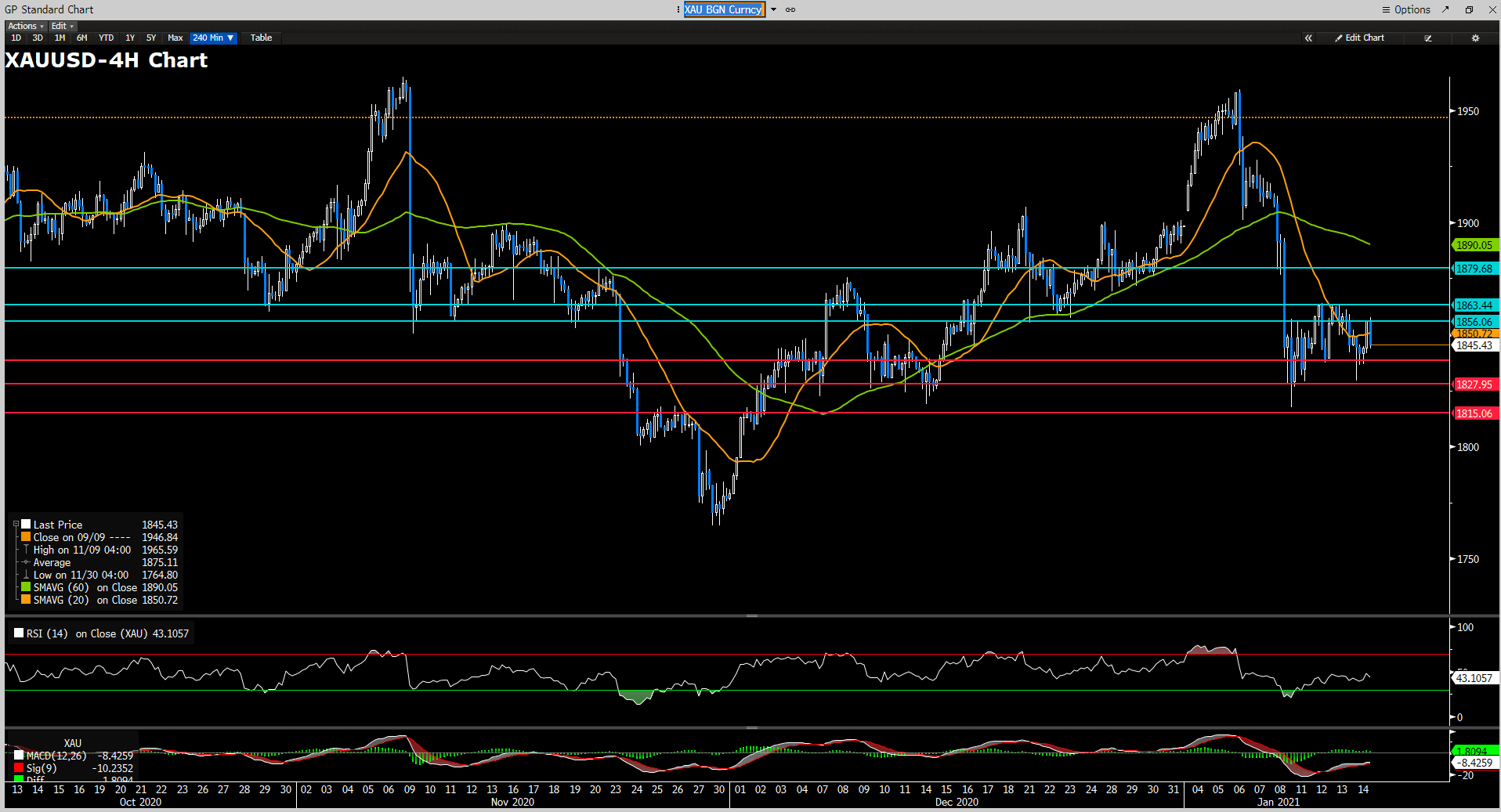Click the -8.4259 MACD value tag
The image size is (1501, 812).
tap(1476, 763)
